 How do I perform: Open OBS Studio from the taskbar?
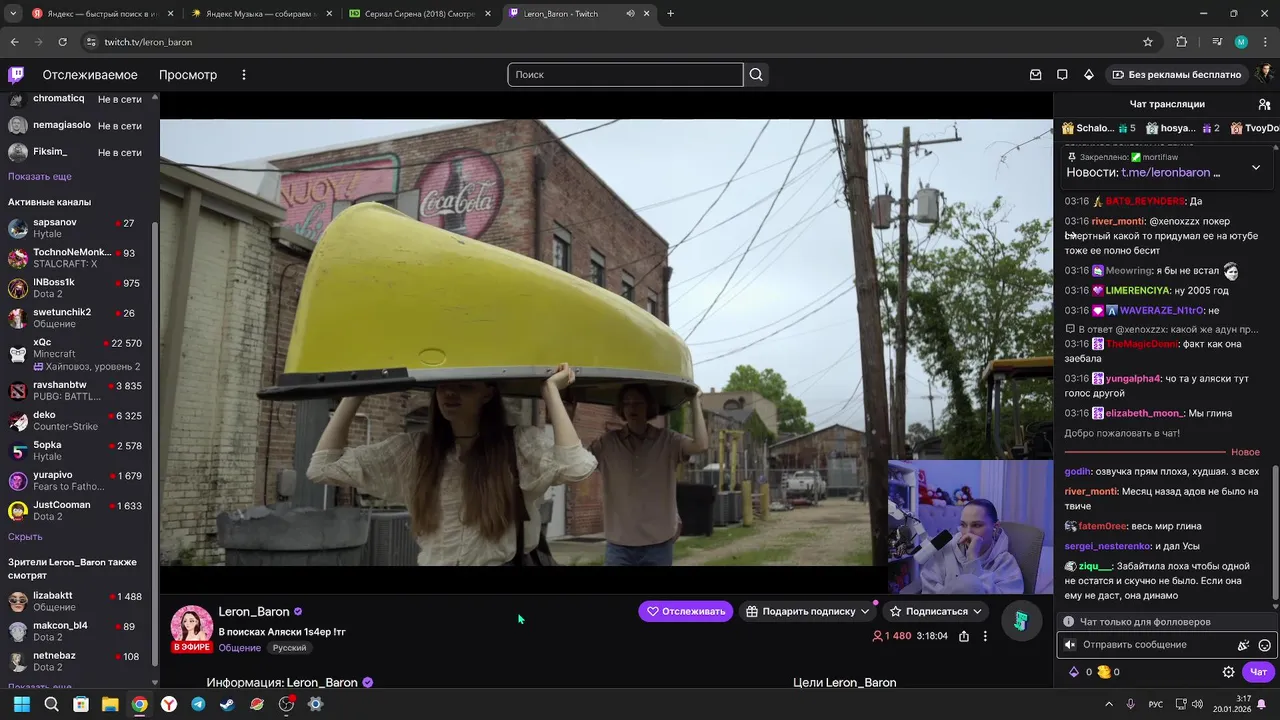[286, 704]
